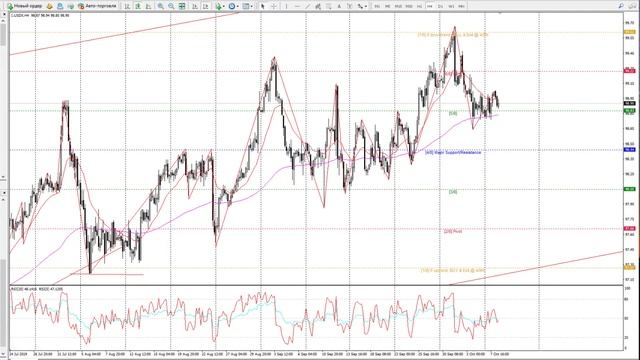Screen dimensions: 640x360
Task: Switch to the H4 timeframe
Action: pyautogui.click(x=430, y=6)
